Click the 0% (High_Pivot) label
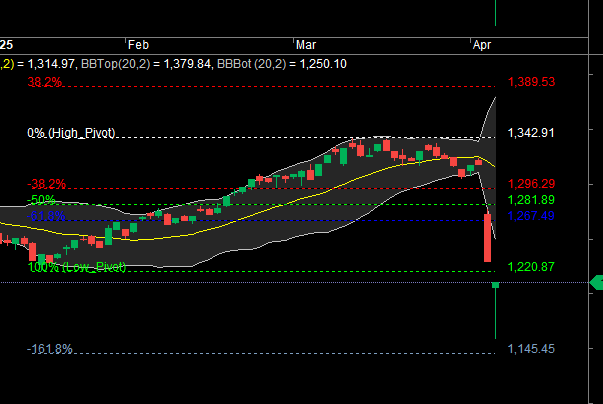The height and width of the screenshot is (404, 603). click(x=71, y=133)
